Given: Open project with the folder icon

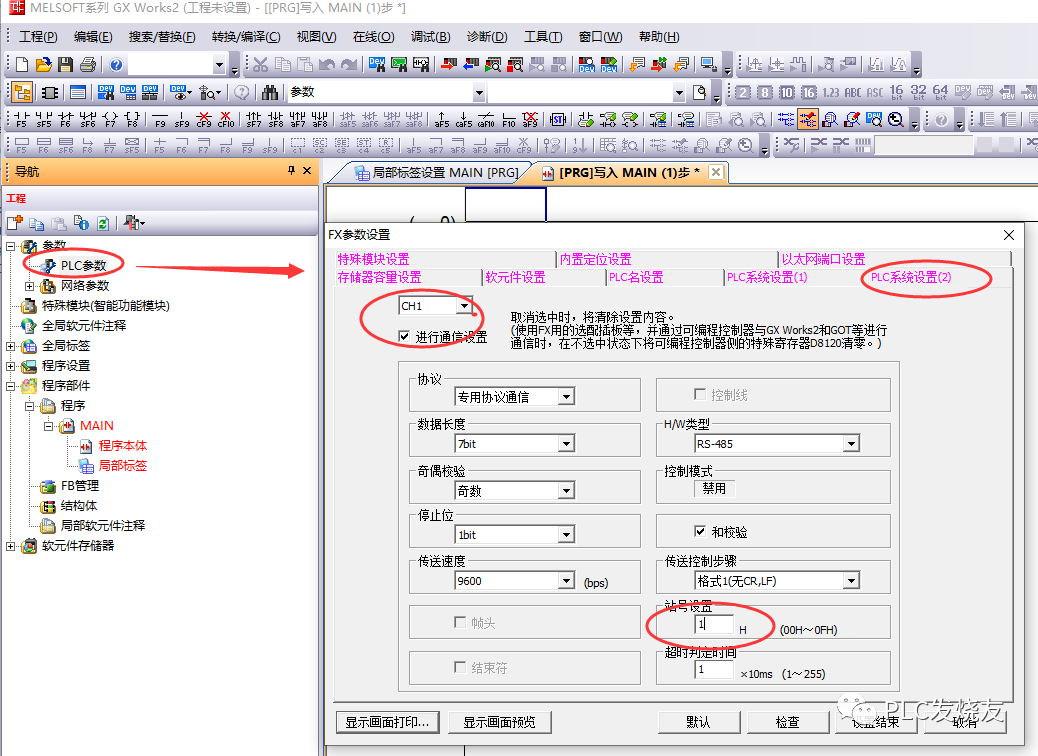Looking at the screenshot, I should (43, 65).
